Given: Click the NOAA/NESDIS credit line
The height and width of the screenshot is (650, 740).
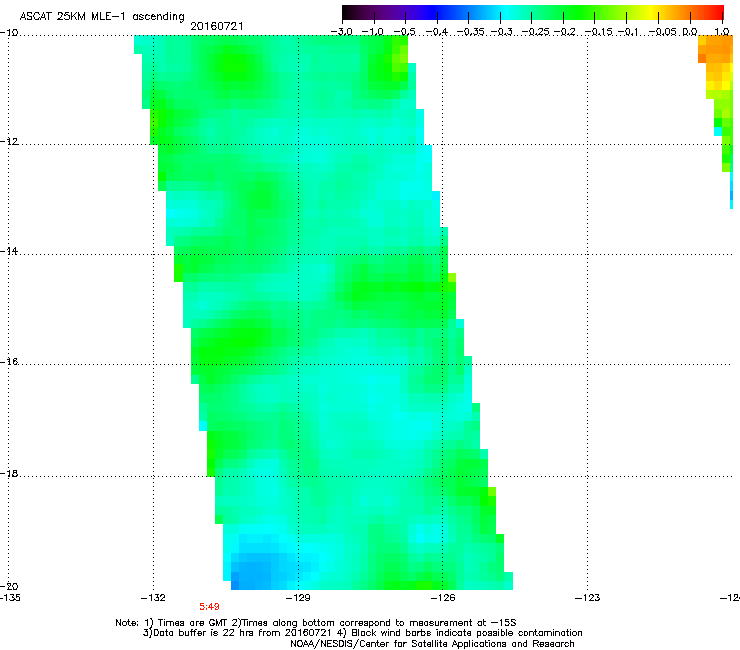Looking at the screenshot, I should click(432, 644).
